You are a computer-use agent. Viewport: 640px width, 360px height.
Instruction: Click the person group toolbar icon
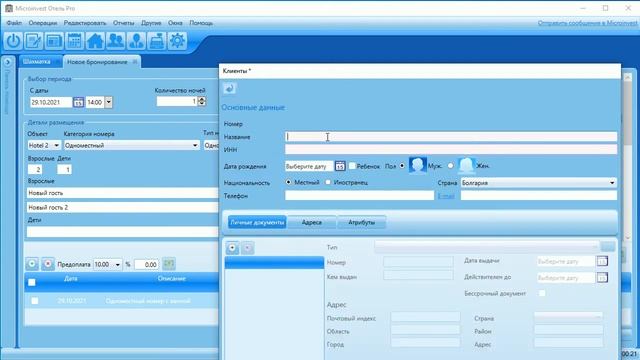coord(136,41)
